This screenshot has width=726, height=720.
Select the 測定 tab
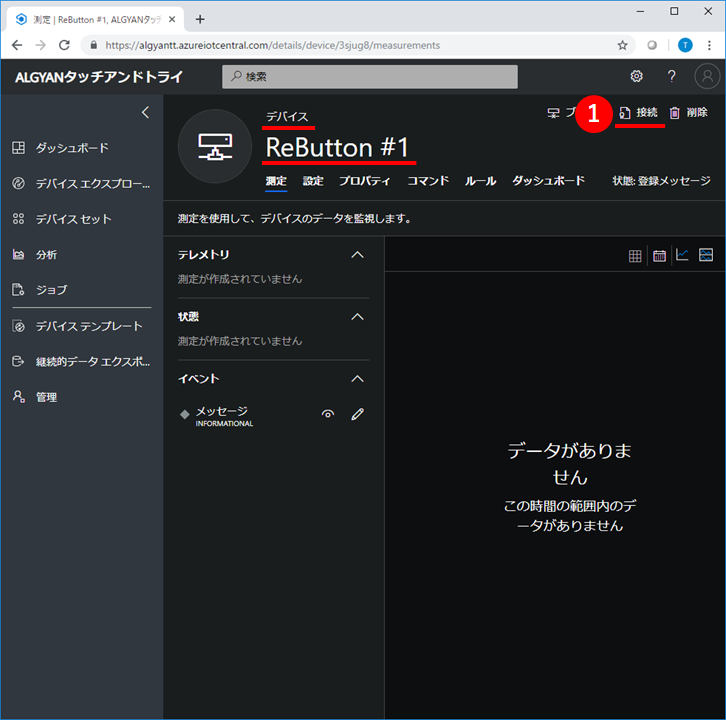[276, 181]
